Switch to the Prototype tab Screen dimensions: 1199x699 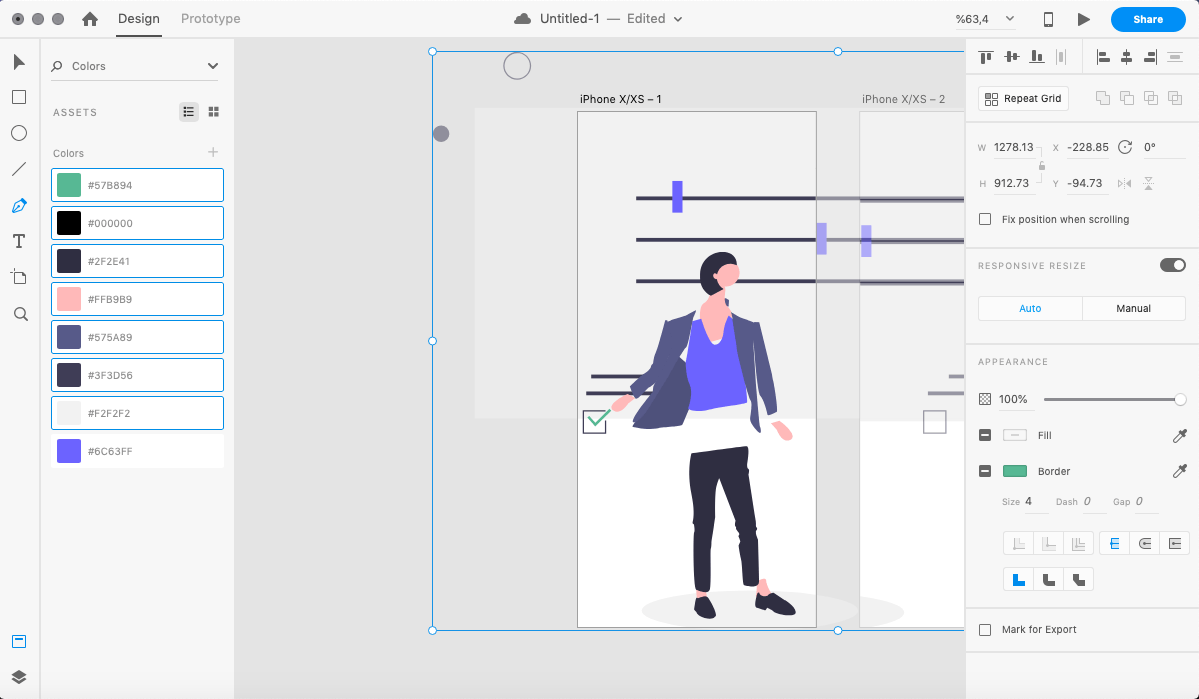[x=210, y=19]
